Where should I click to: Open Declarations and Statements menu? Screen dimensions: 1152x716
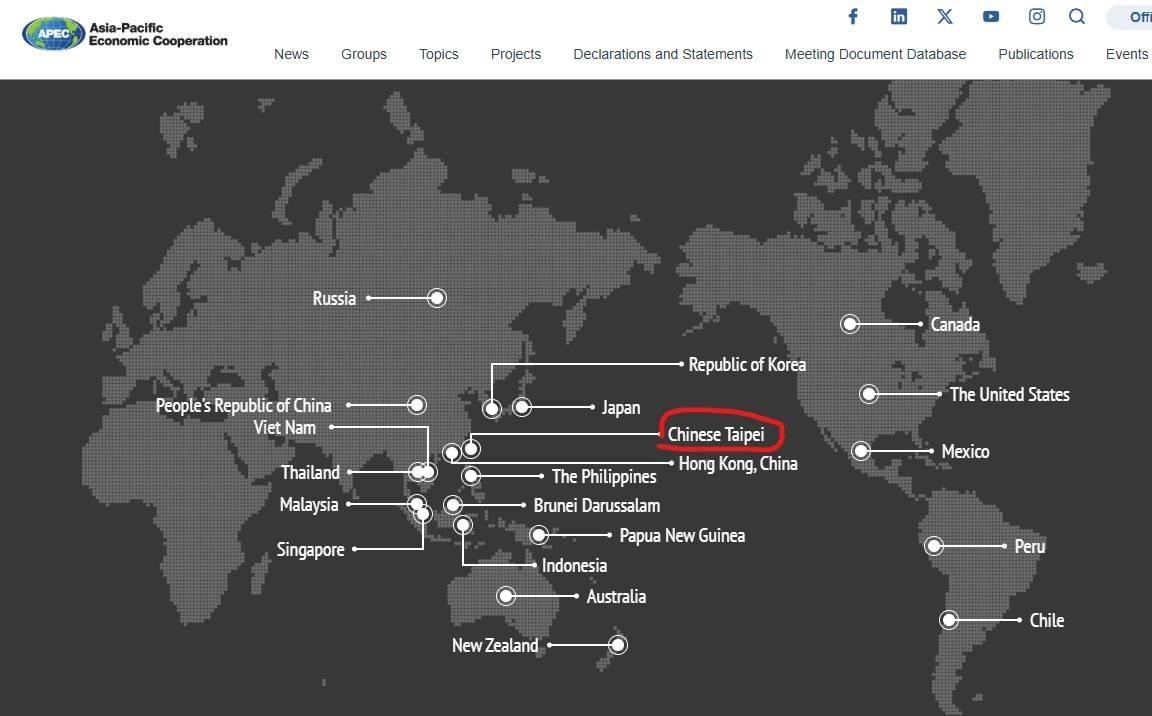pyautogui.click(x=663, y=54)
